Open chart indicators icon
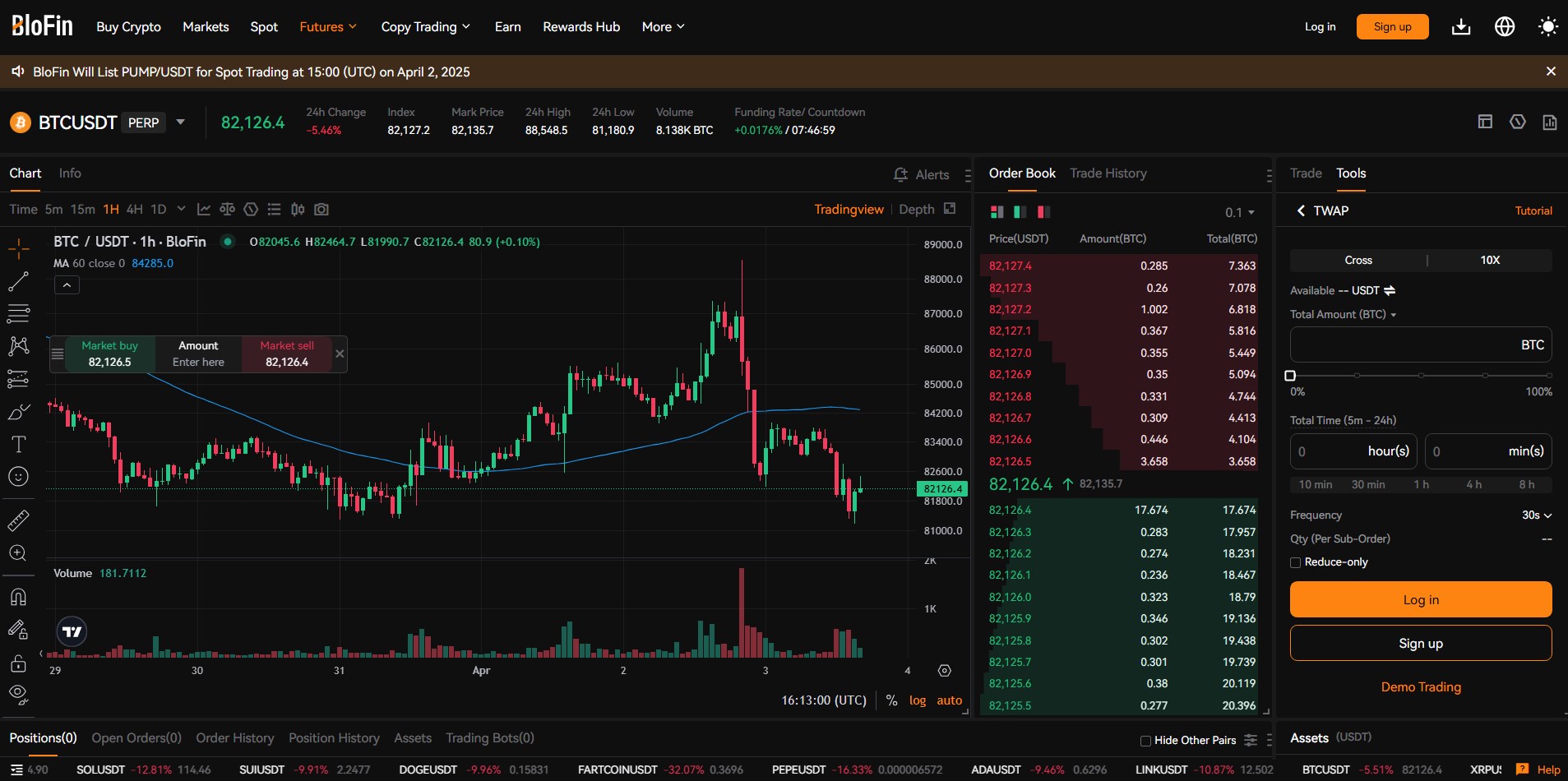Viewport: 1568px width, 781px height. click(x=204, y=210)
